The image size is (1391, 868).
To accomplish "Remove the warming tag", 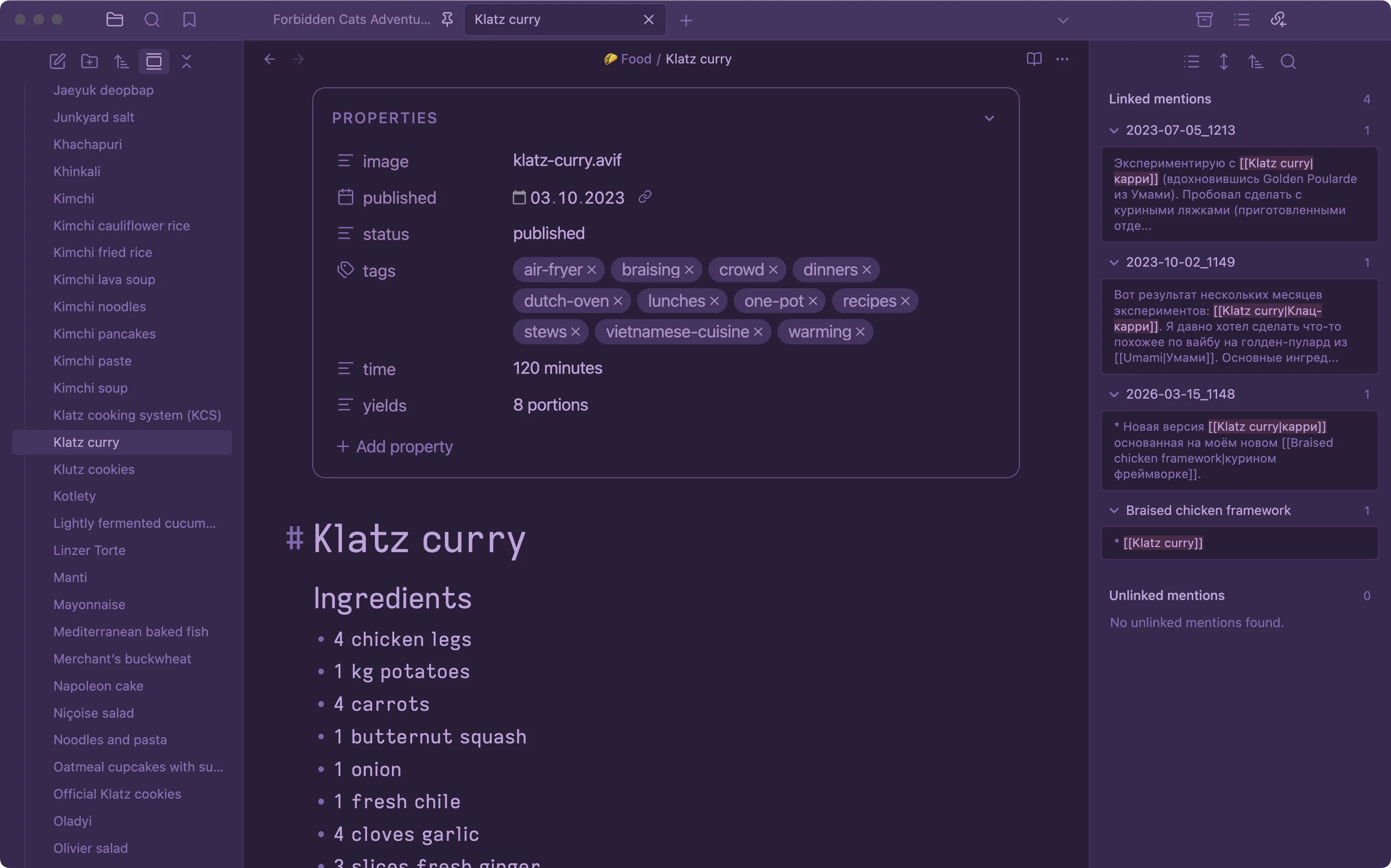I will click(x=860, y=332).
